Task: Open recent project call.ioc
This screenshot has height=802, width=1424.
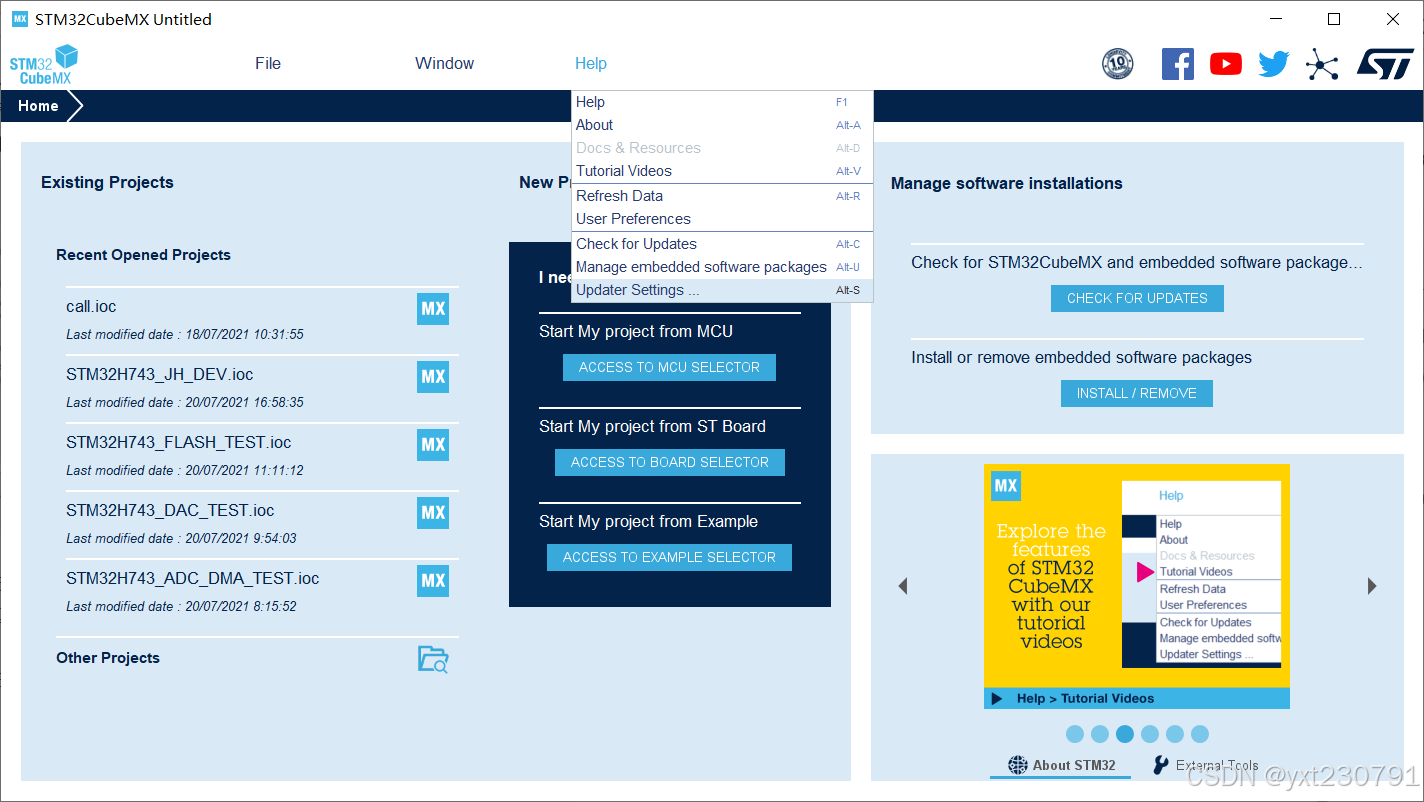Action: tap(91, 306)
